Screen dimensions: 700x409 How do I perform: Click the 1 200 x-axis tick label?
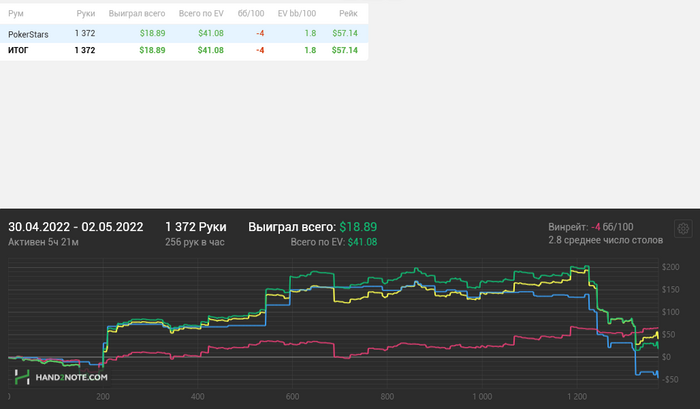coord(577,396)
